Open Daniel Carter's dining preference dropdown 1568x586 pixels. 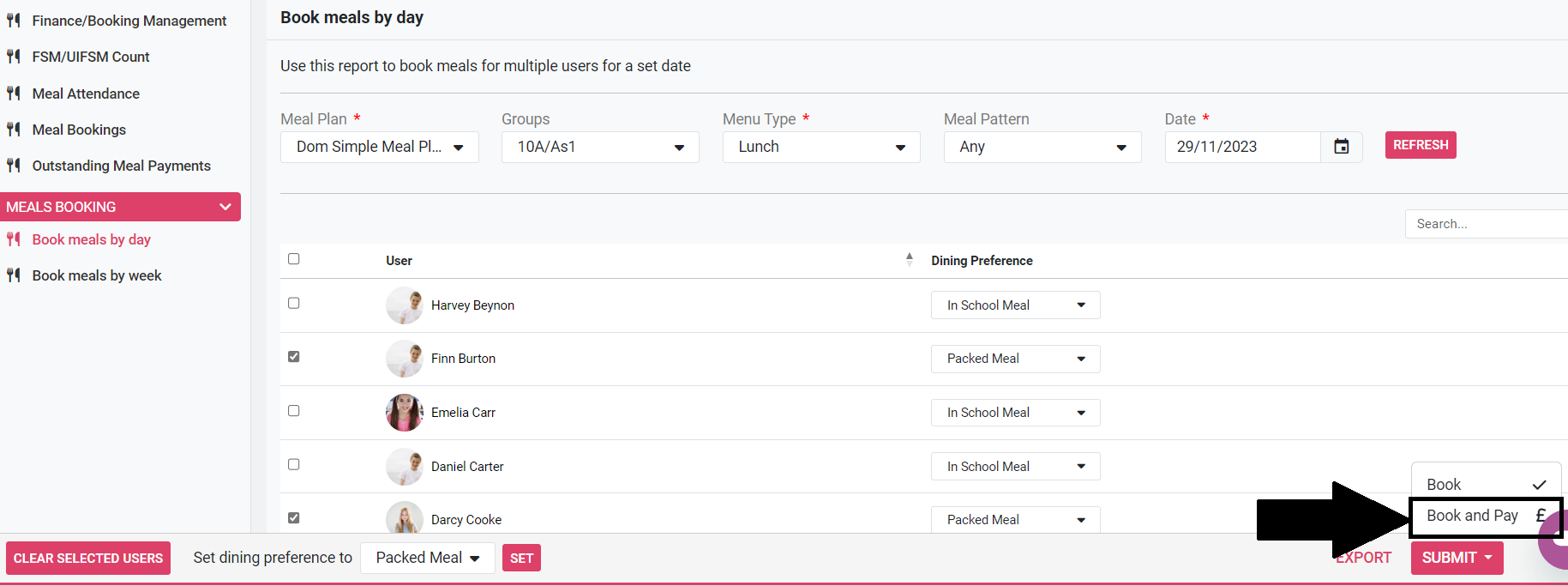coord(1015,467)
